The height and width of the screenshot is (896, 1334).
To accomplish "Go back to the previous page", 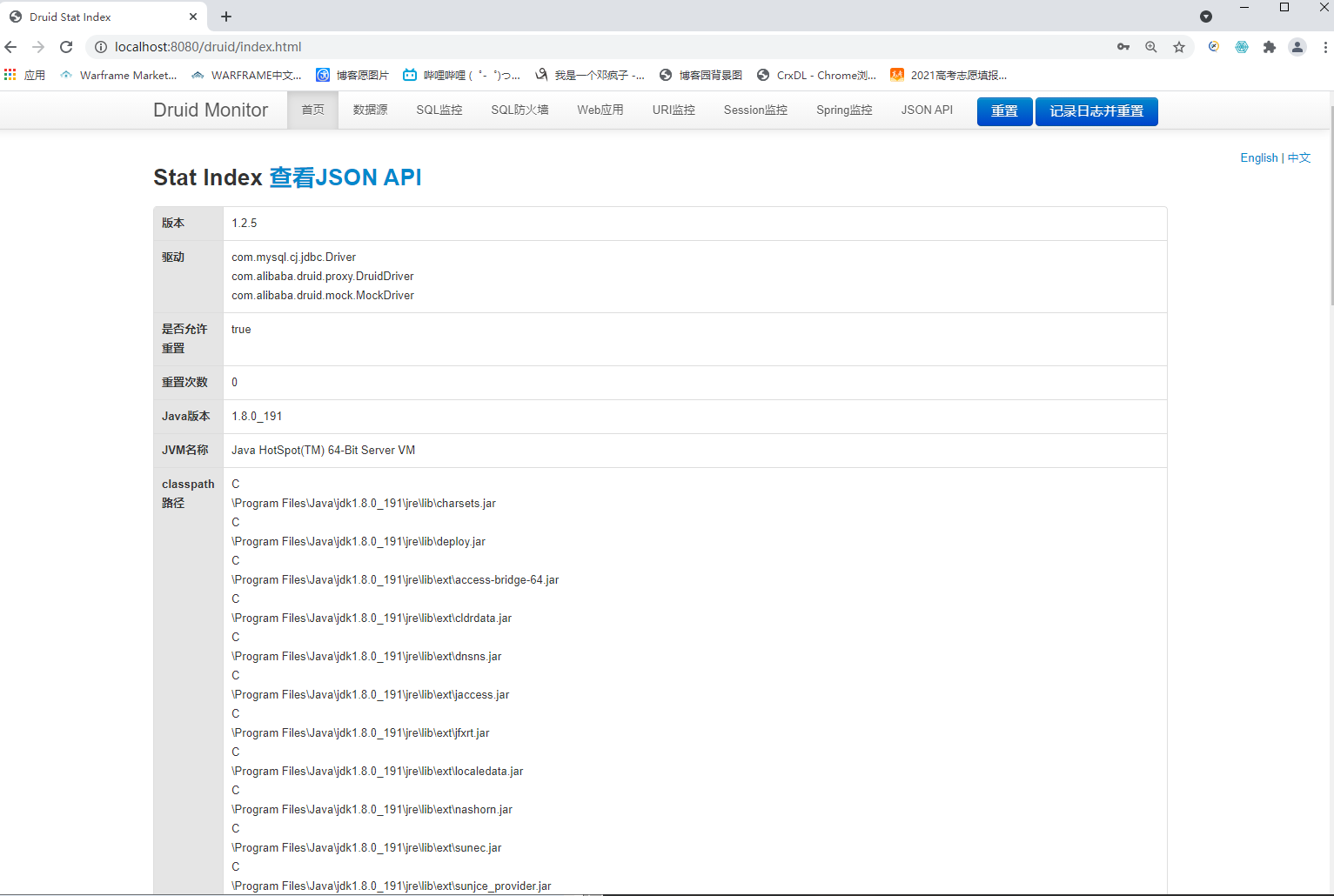I will (x=11, y=47).
